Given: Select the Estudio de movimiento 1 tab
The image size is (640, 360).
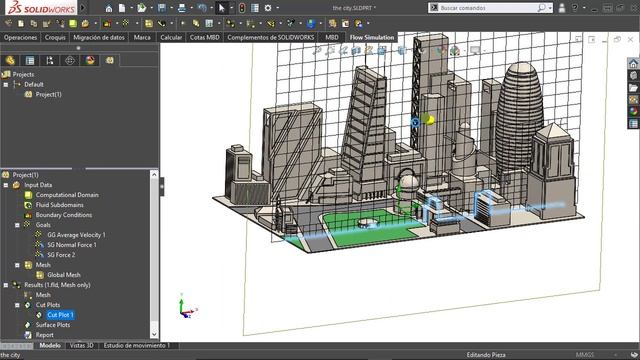Looking at the screenshot, I should tap(137, 346).
